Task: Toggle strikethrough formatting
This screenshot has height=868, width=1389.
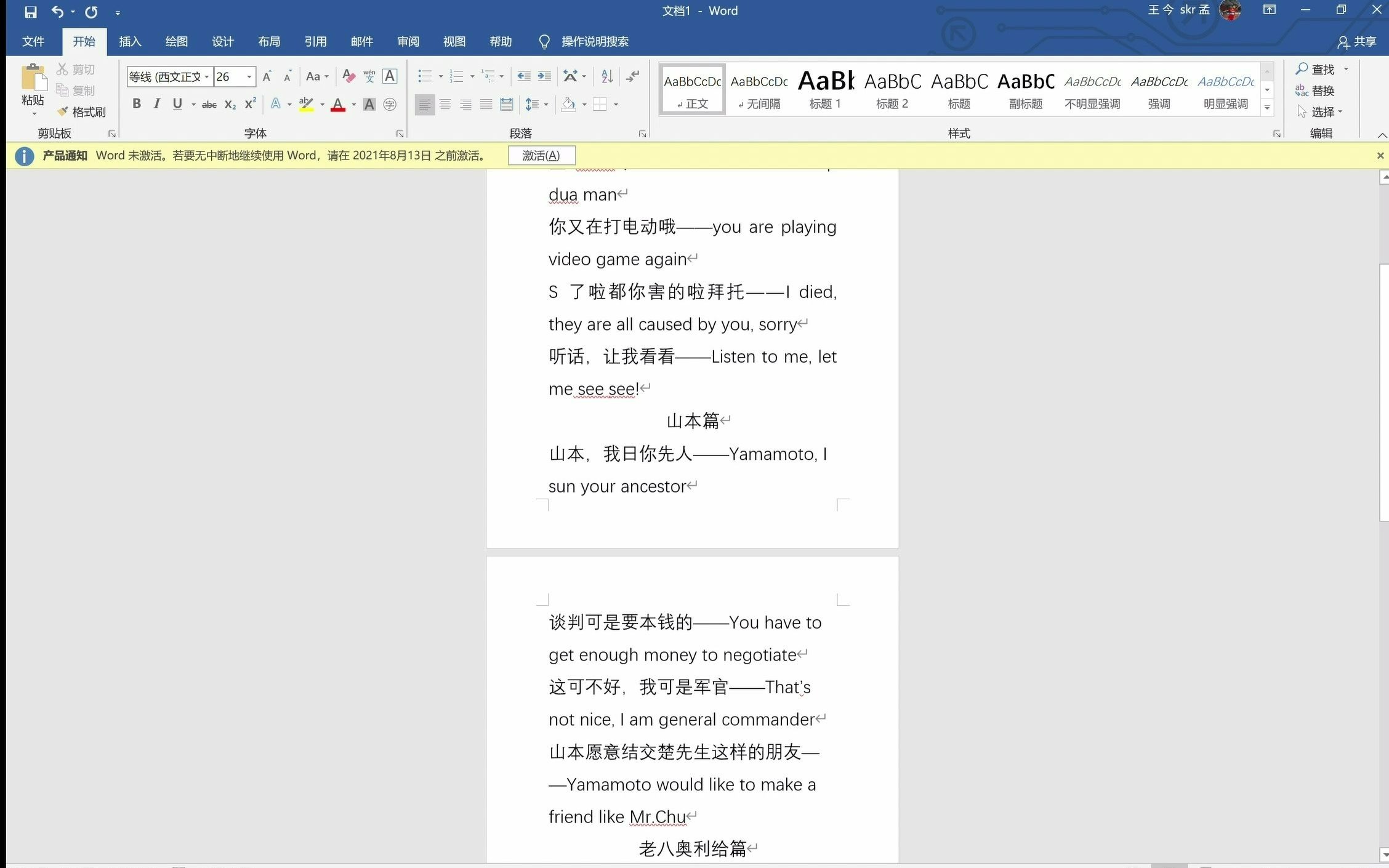Action: [209, 104]
